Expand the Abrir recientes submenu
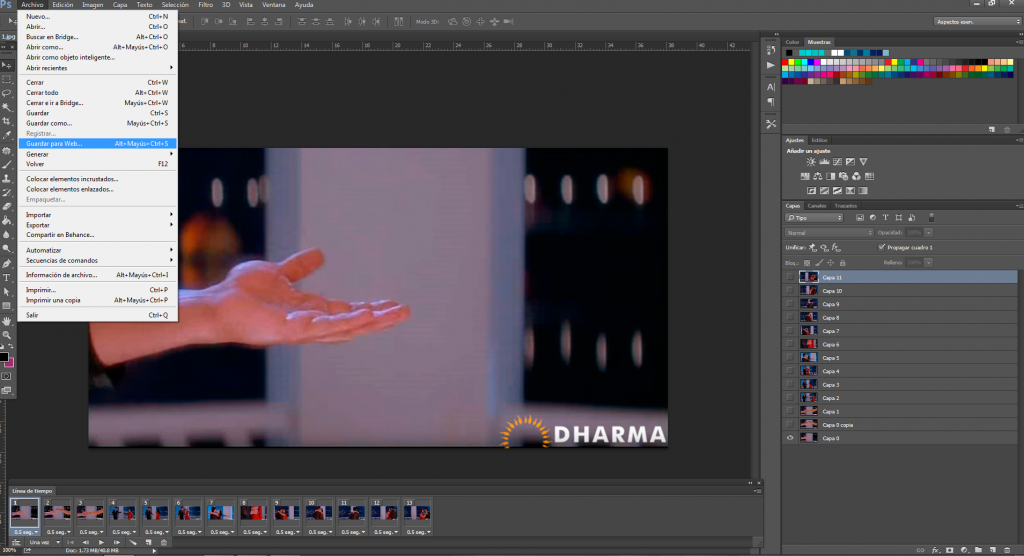1024x556 pixels. click(x=98, y=68)
